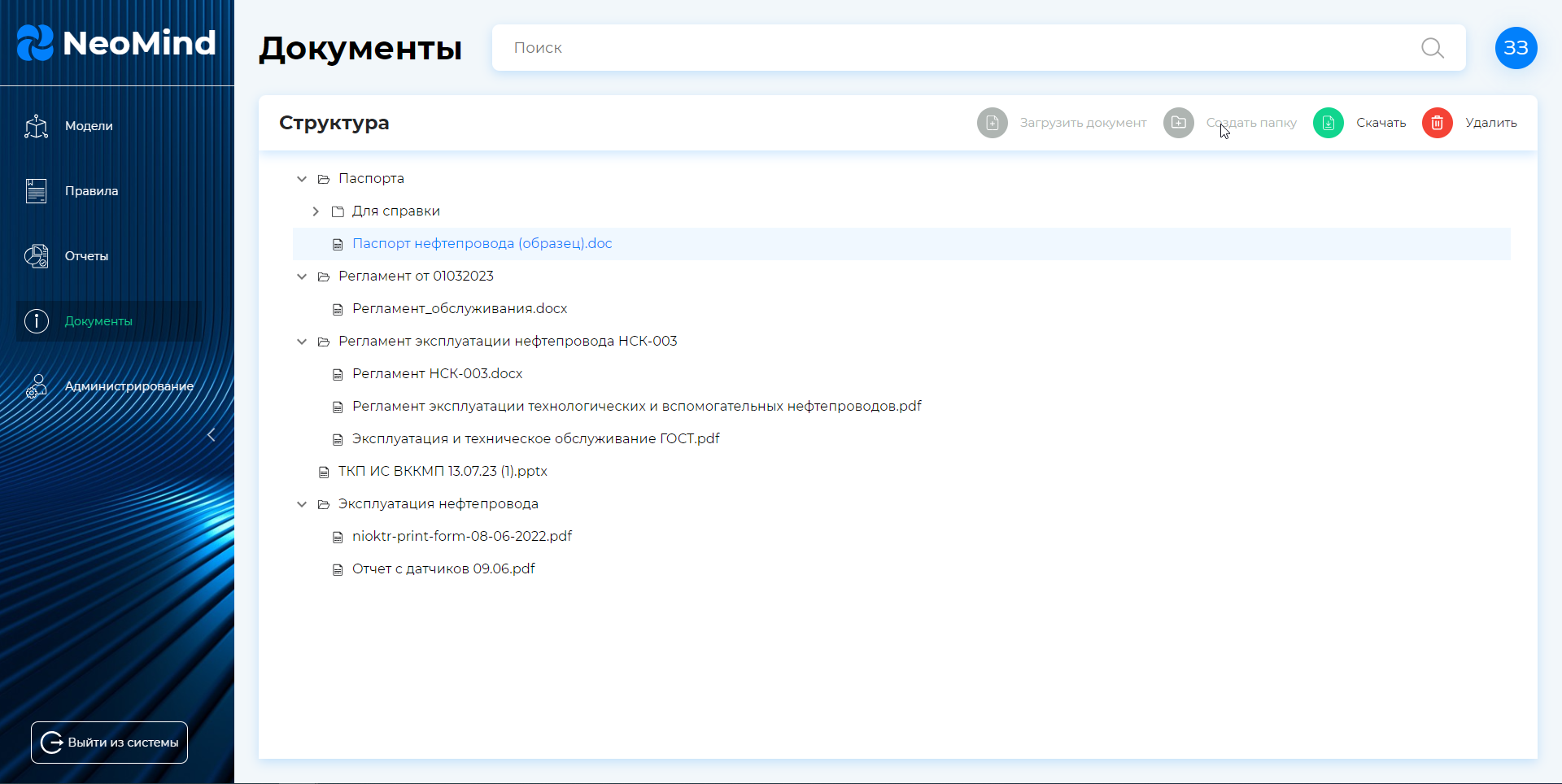Select Регламент эксплуатации нефтепровода НСК-003 folder name
Image resolution: width=1562 pixels, height=784 pixels.
point(508,342)
